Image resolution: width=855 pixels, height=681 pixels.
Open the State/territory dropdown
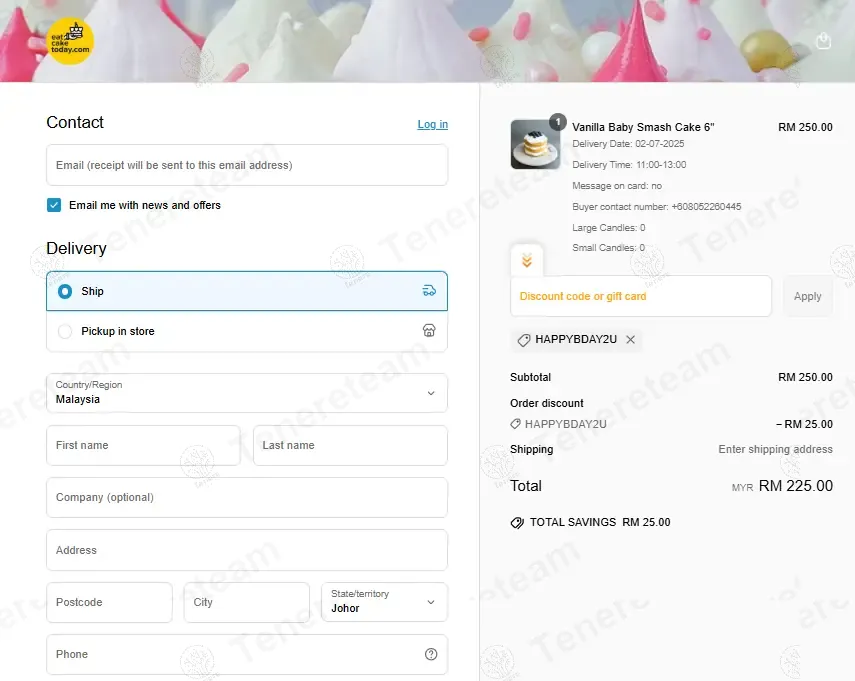[x=384, y=602]
